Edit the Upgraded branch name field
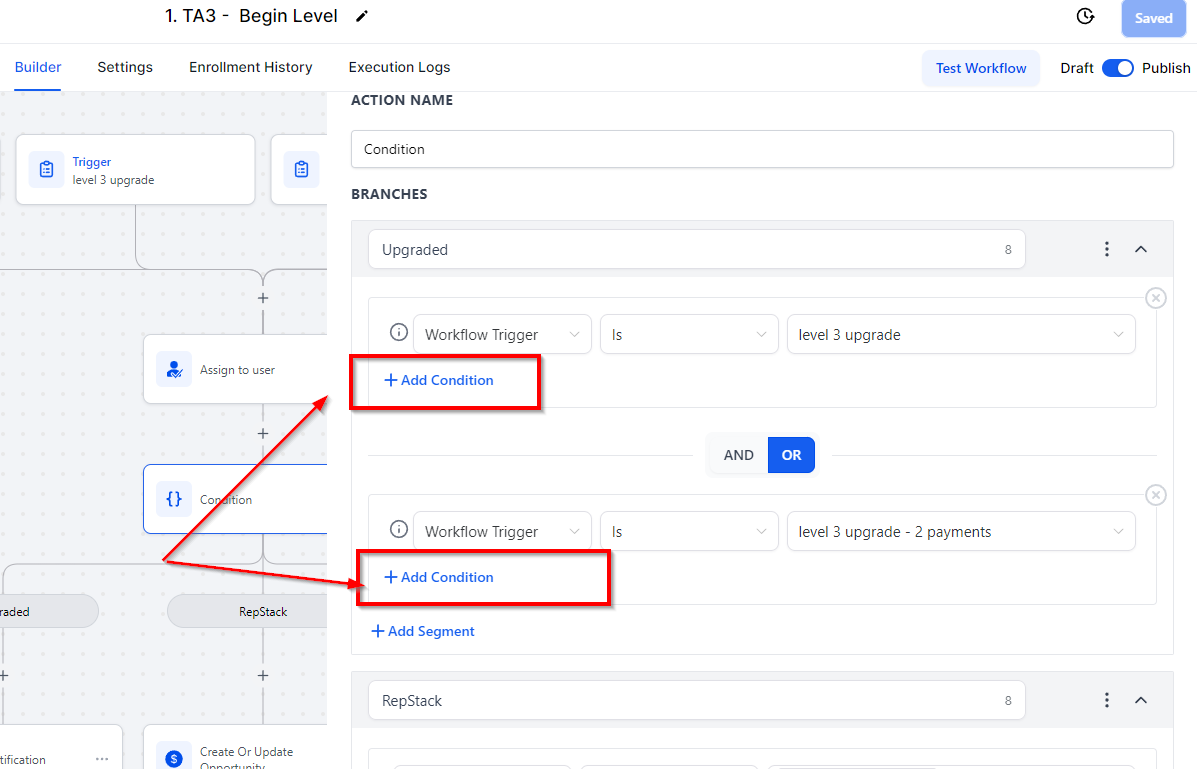Image resolution: width=1197 pixels, height=769 pixels. point(696,250)
